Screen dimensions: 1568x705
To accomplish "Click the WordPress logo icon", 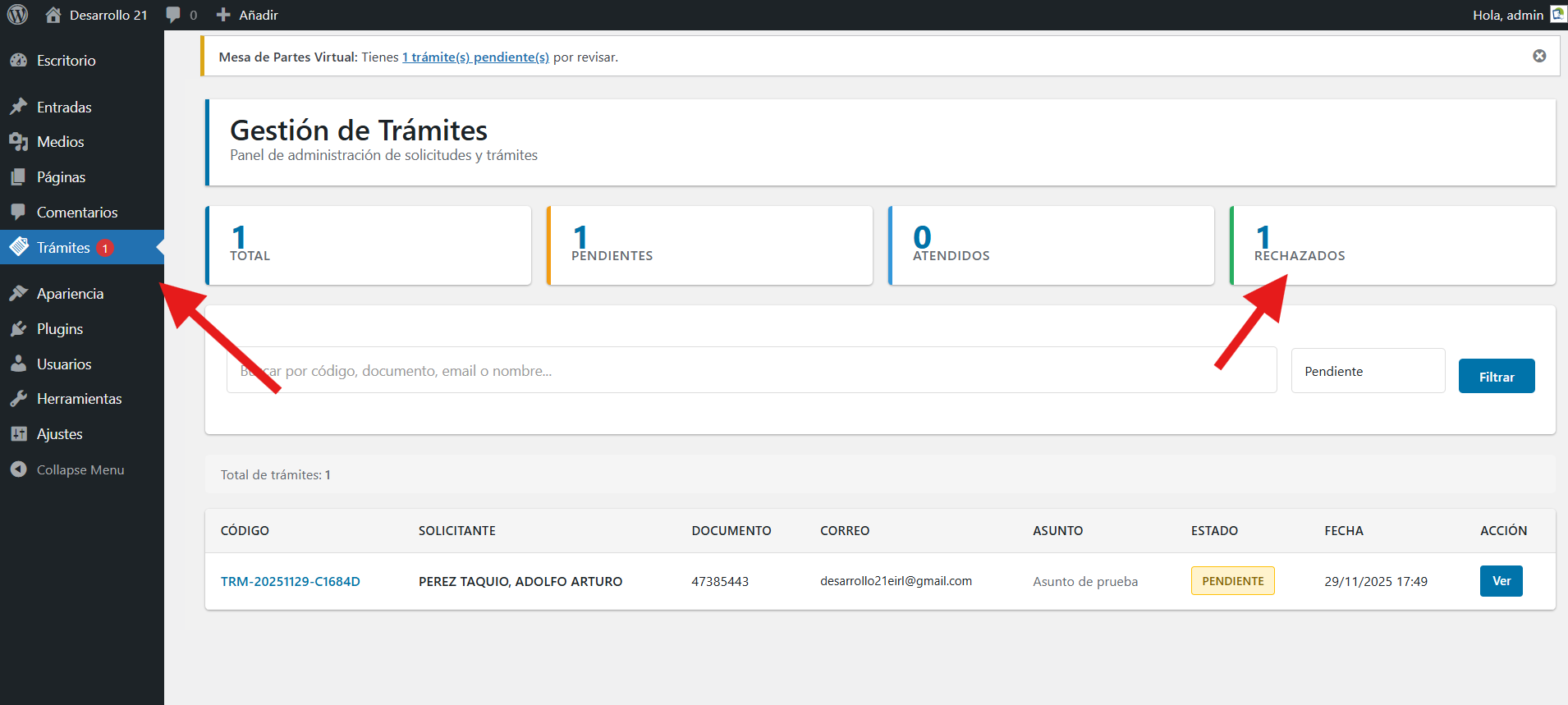I will tap(17, 15).
